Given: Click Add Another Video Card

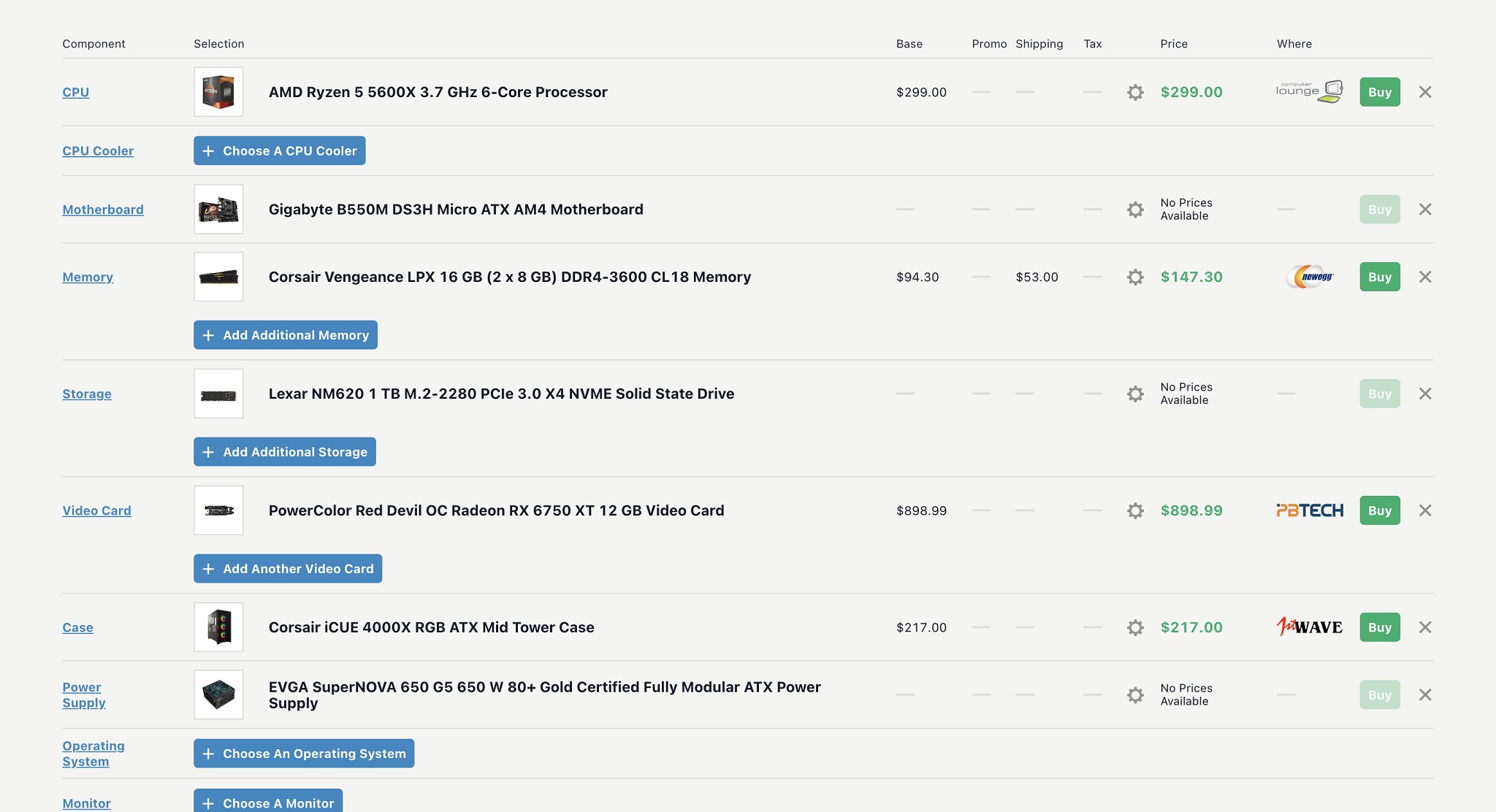Looking at the screenshot, I should pos(288,569).
